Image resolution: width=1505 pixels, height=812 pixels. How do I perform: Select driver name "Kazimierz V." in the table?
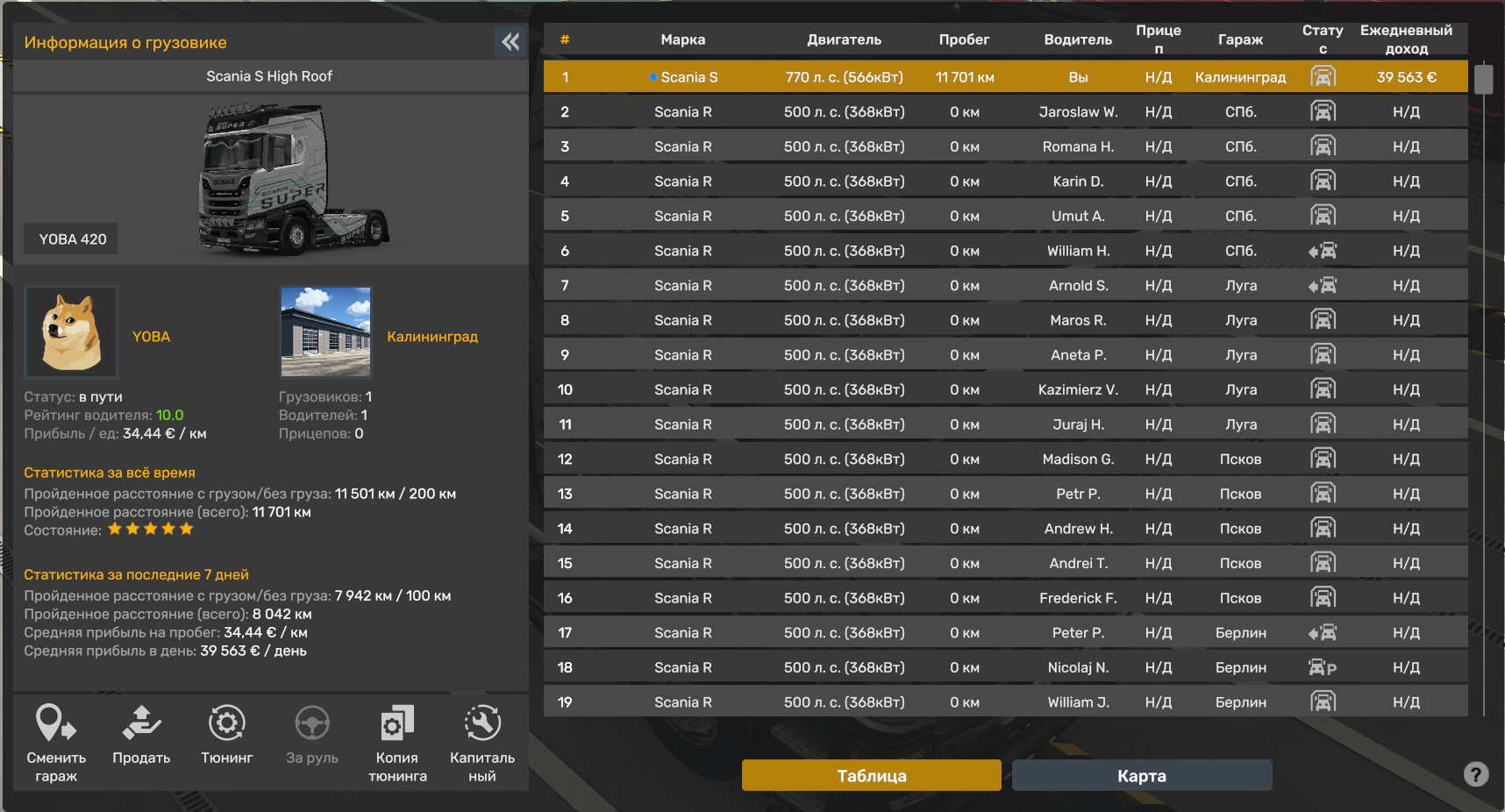pos(1078,389)
